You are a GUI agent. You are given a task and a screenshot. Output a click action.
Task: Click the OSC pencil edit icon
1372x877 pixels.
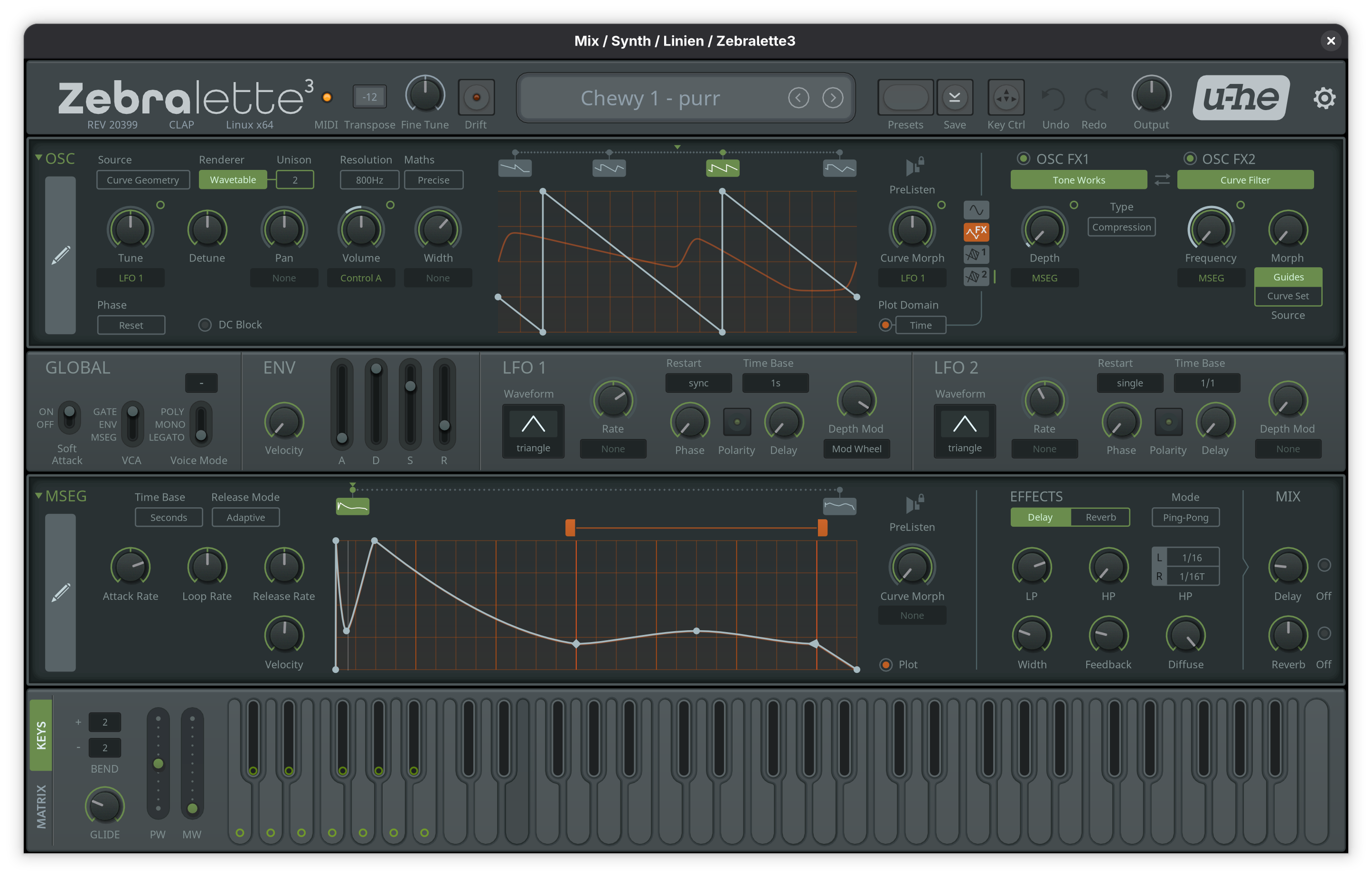(x=60, y=255)
